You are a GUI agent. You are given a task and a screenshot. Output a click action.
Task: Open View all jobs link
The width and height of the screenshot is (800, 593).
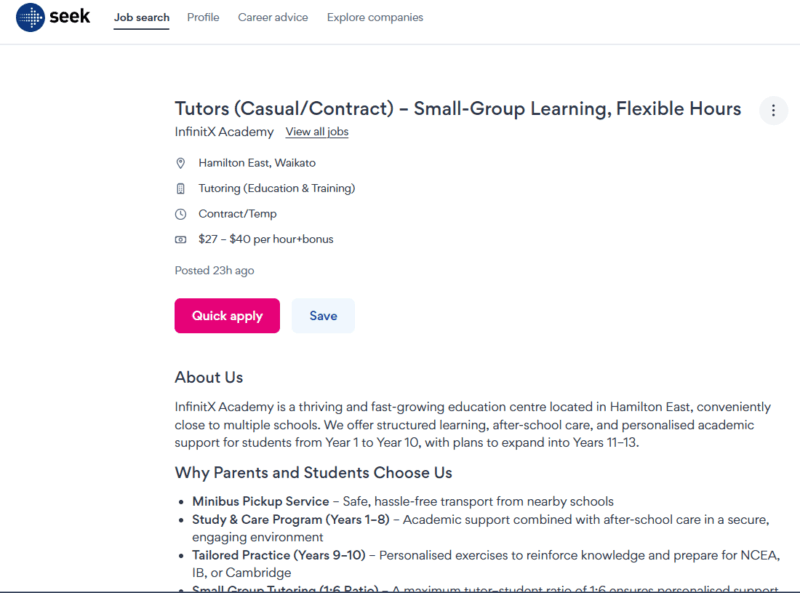pyautogui.click(x=317, y=132)
